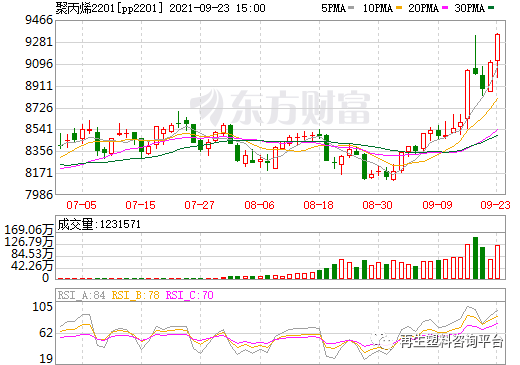Click RSI axis label 19

46,359
